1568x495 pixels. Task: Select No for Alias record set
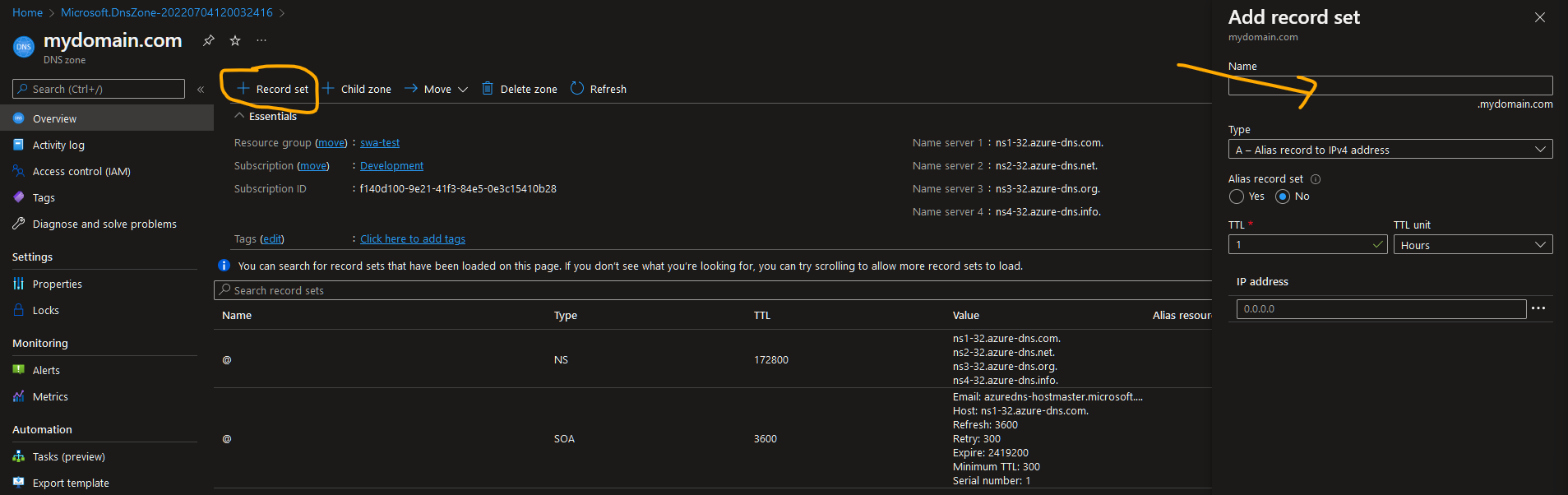(1283, 197)
